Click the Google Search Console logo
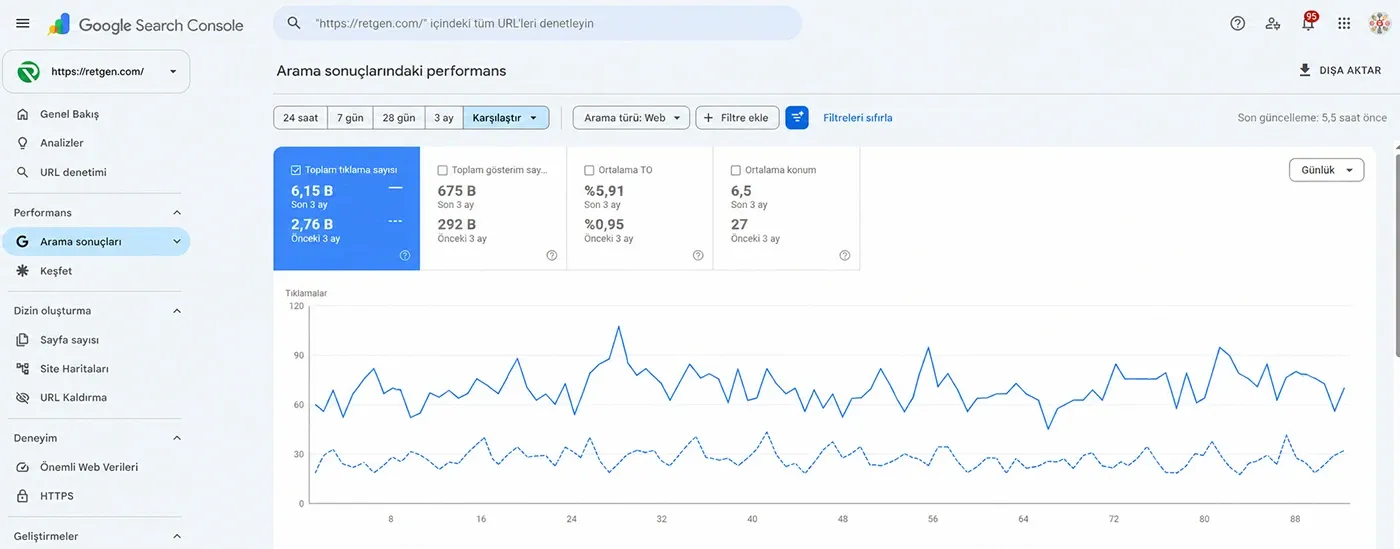Viewport: 1400px width, 549px height. (x=146, y=25)
